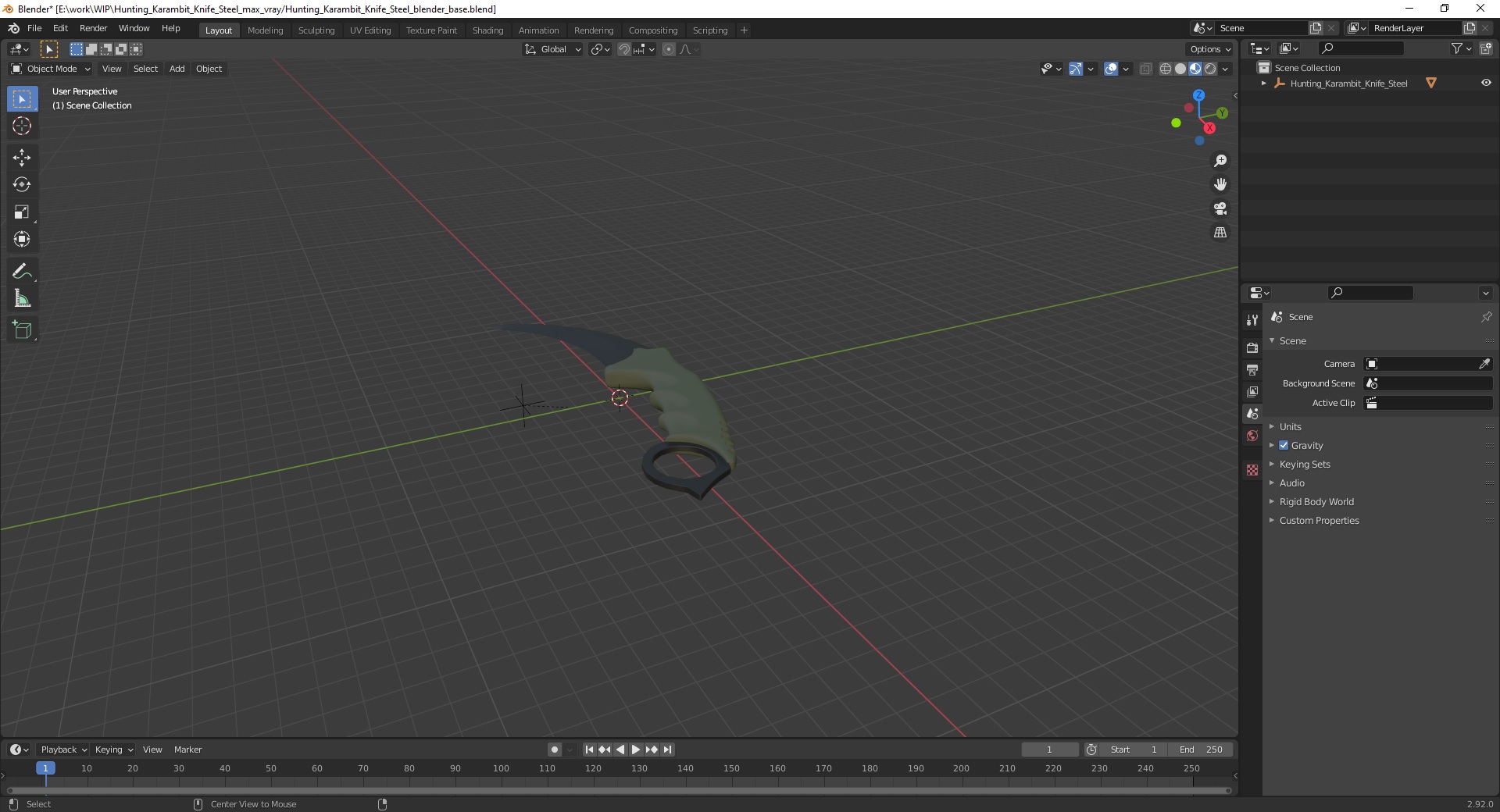Play the animation in reverse
Screen dimensions: 1500x812
620,750
